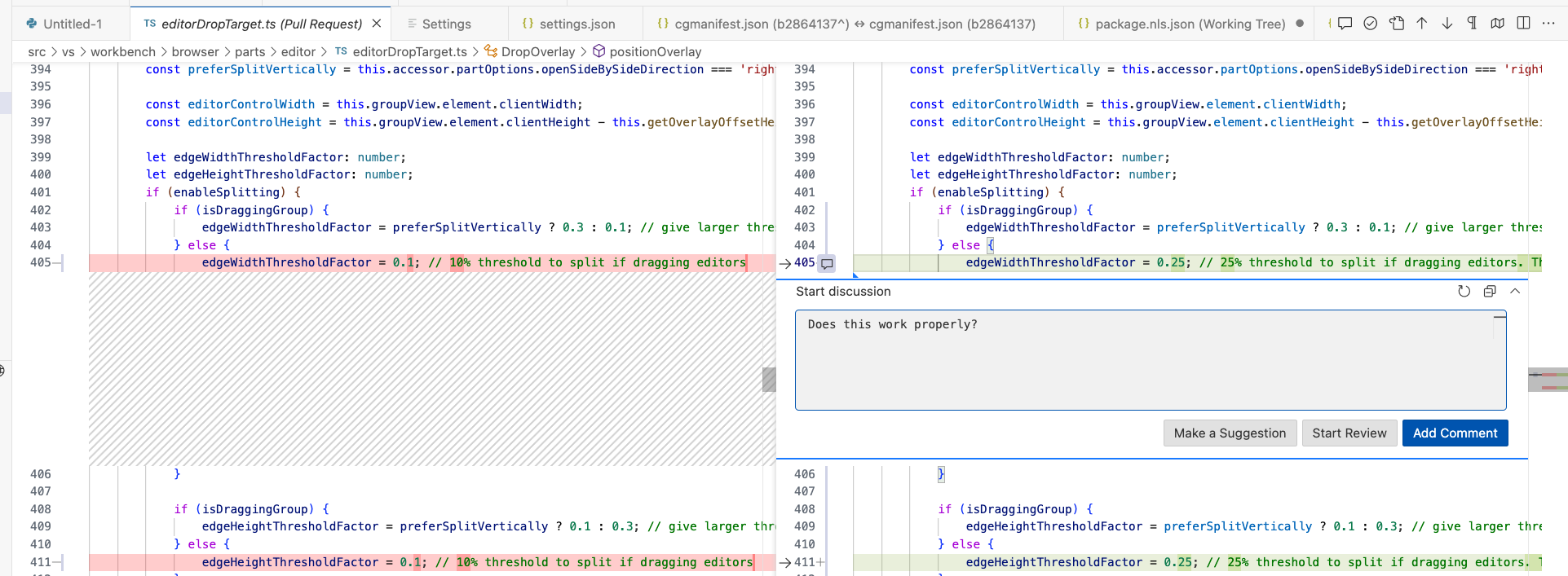This screenshot has width=1568, height=576.
Task: Click 'if (enableSplitting) {' in the right pane
Action: (x=987, y=192)
